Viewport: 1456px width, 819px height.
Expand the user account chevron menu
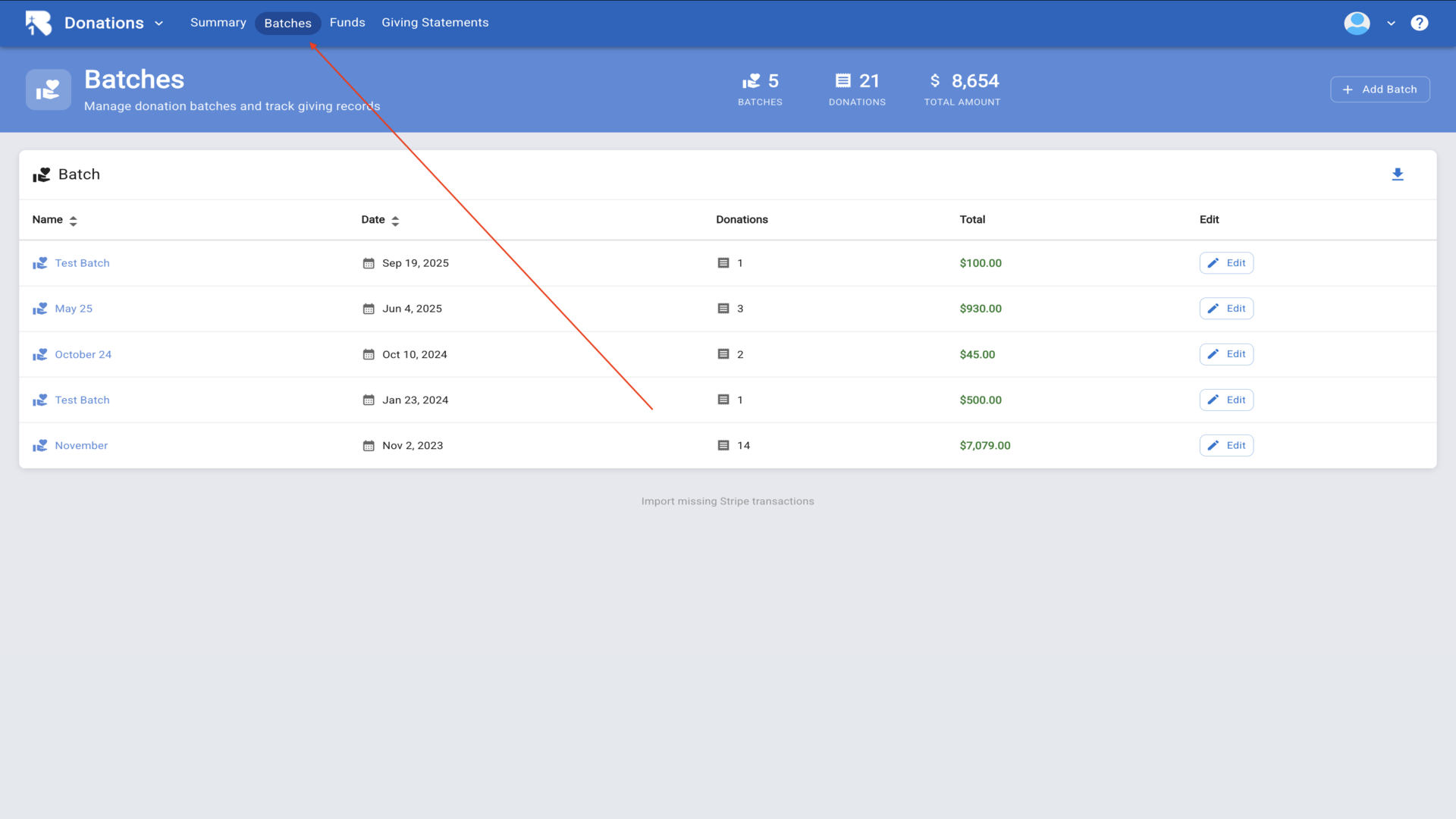click(x=1391, y=24)
